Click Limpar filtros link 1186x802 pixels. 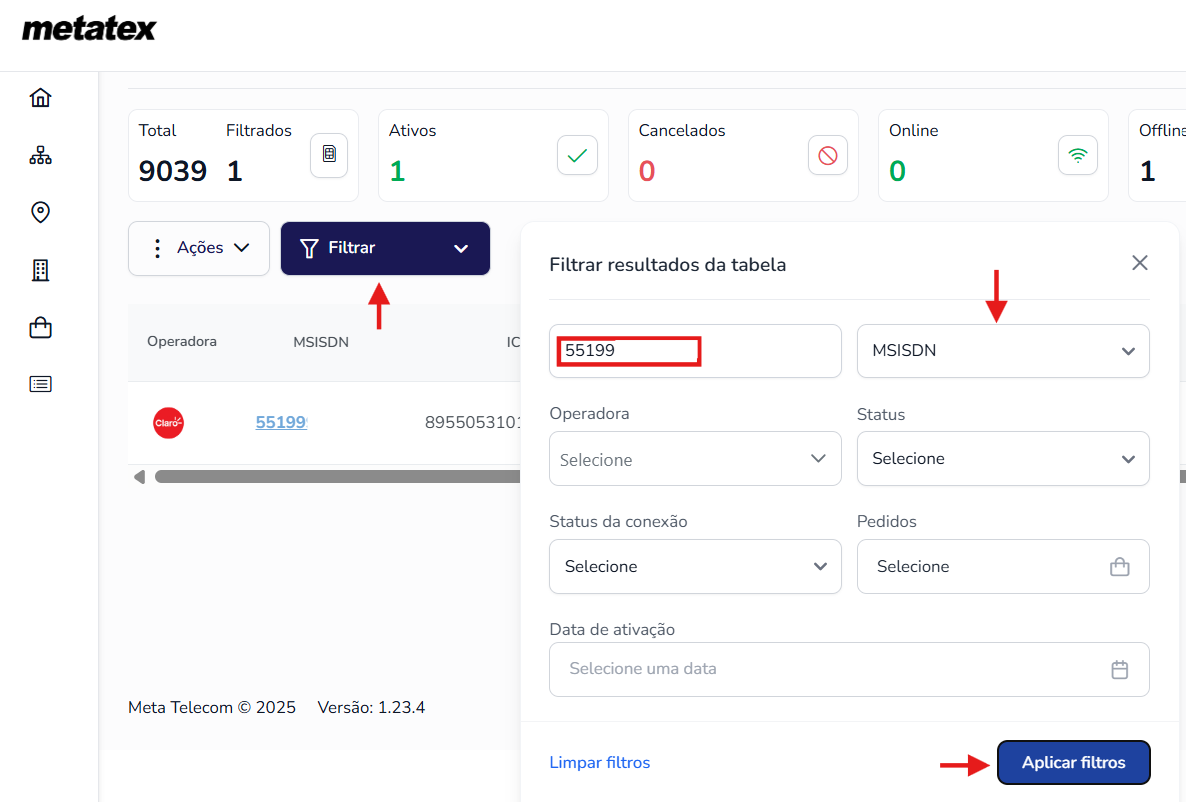(x=600, y=763)
